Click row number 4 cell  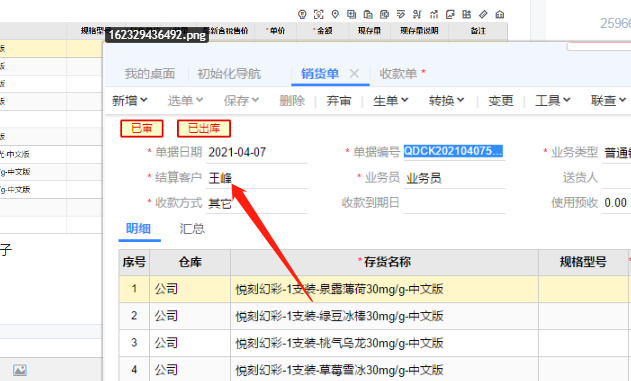(x=134, y=369)
